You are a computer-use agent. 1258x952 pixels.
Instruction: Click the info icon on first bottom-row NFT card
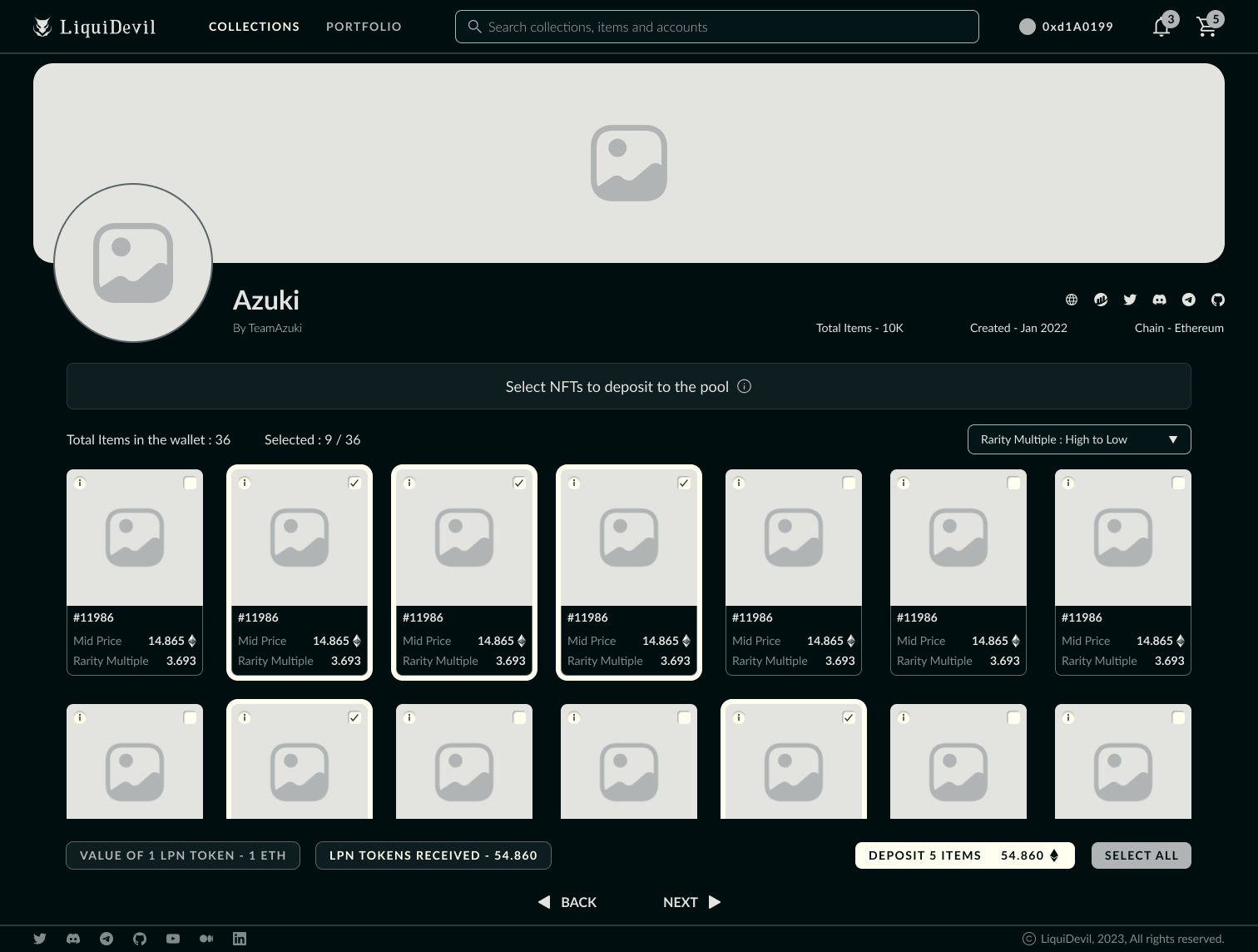[80, 717]
